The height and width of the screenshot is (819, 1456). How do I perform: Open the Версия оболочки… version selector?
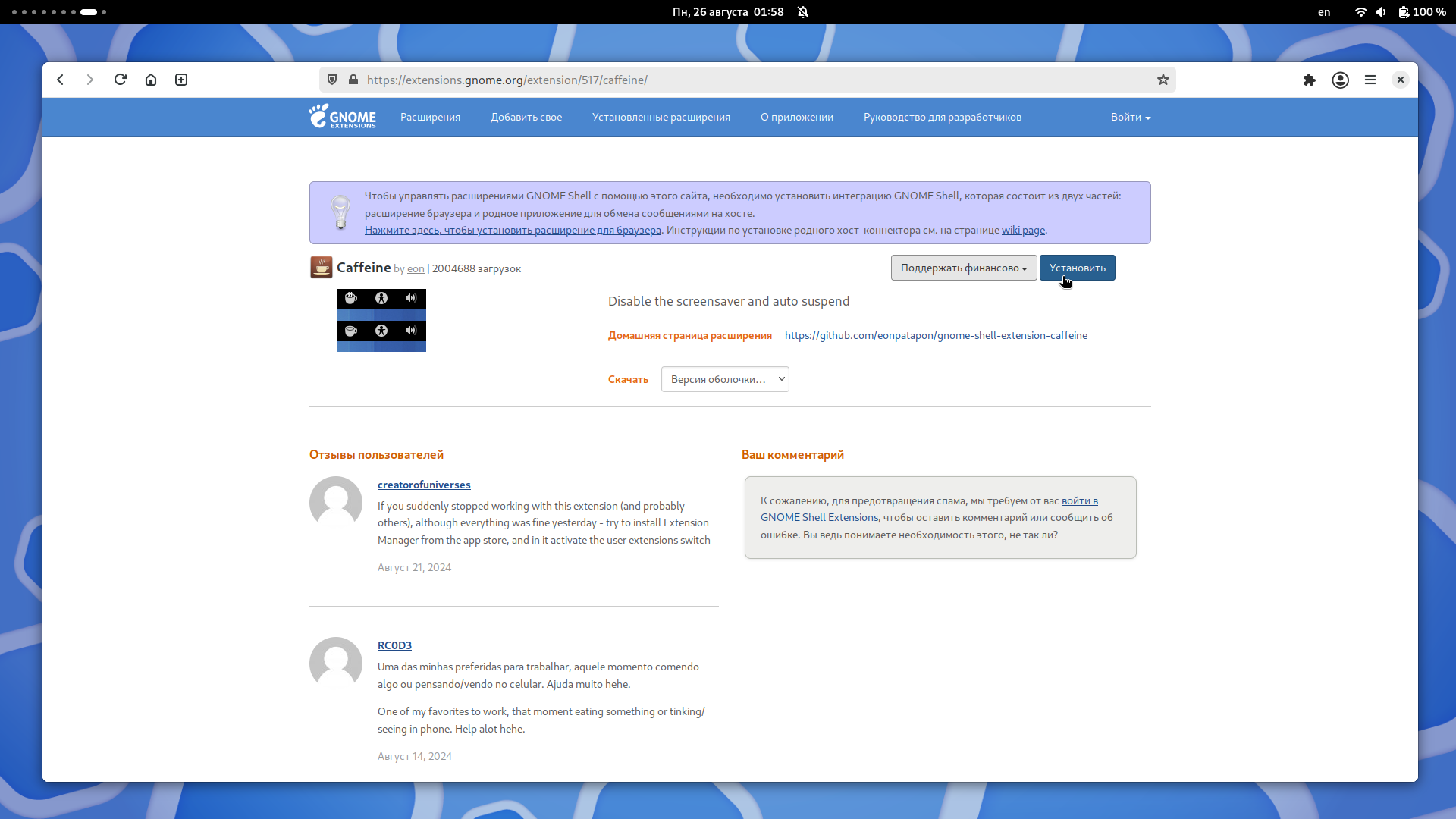pos(725,379)
